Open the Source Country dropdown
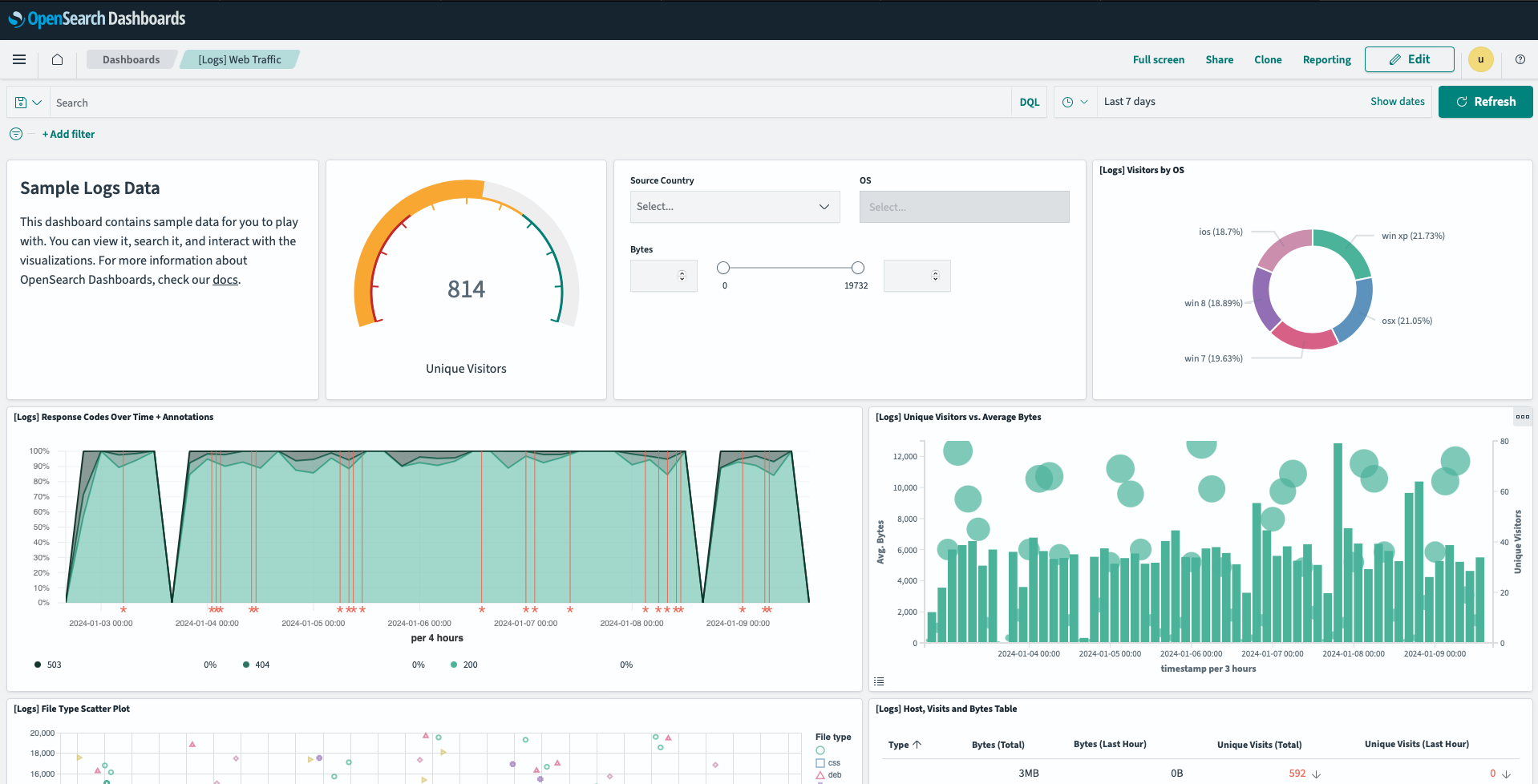This screenshot has width=1538, height=784. pos(734,207)
